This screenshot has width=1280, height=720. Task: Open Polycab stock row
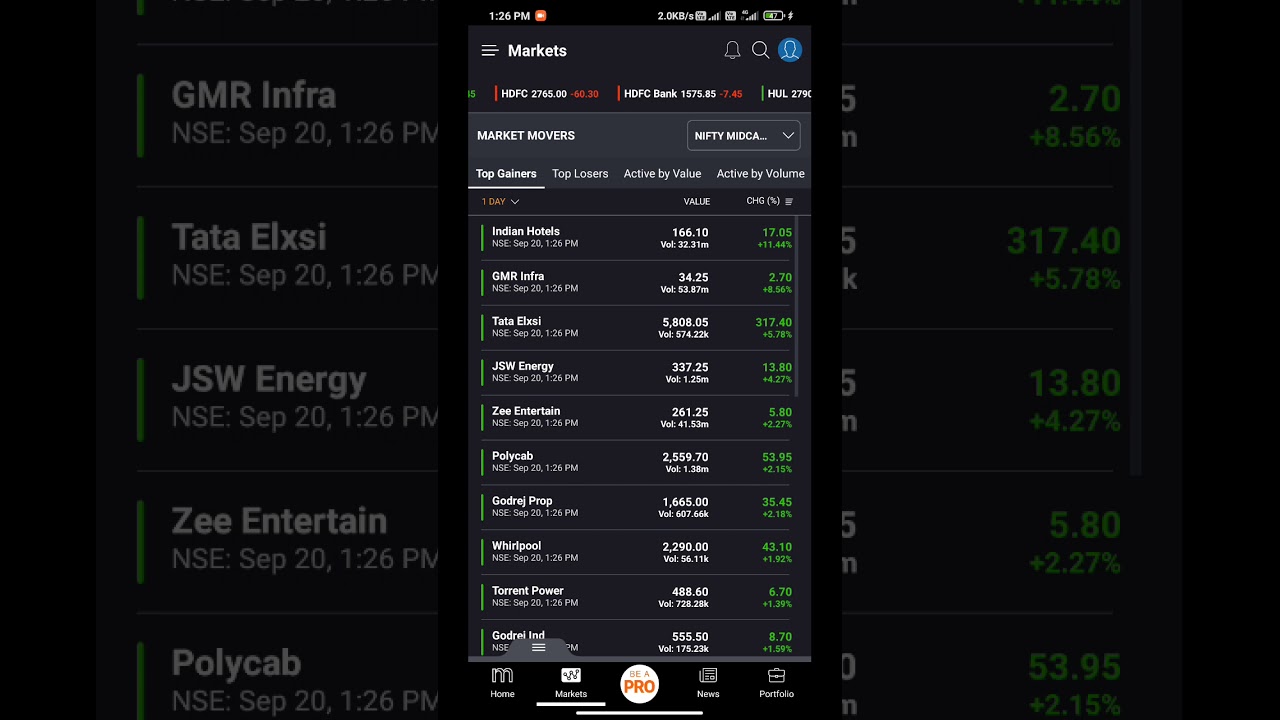tap(637, 463)
